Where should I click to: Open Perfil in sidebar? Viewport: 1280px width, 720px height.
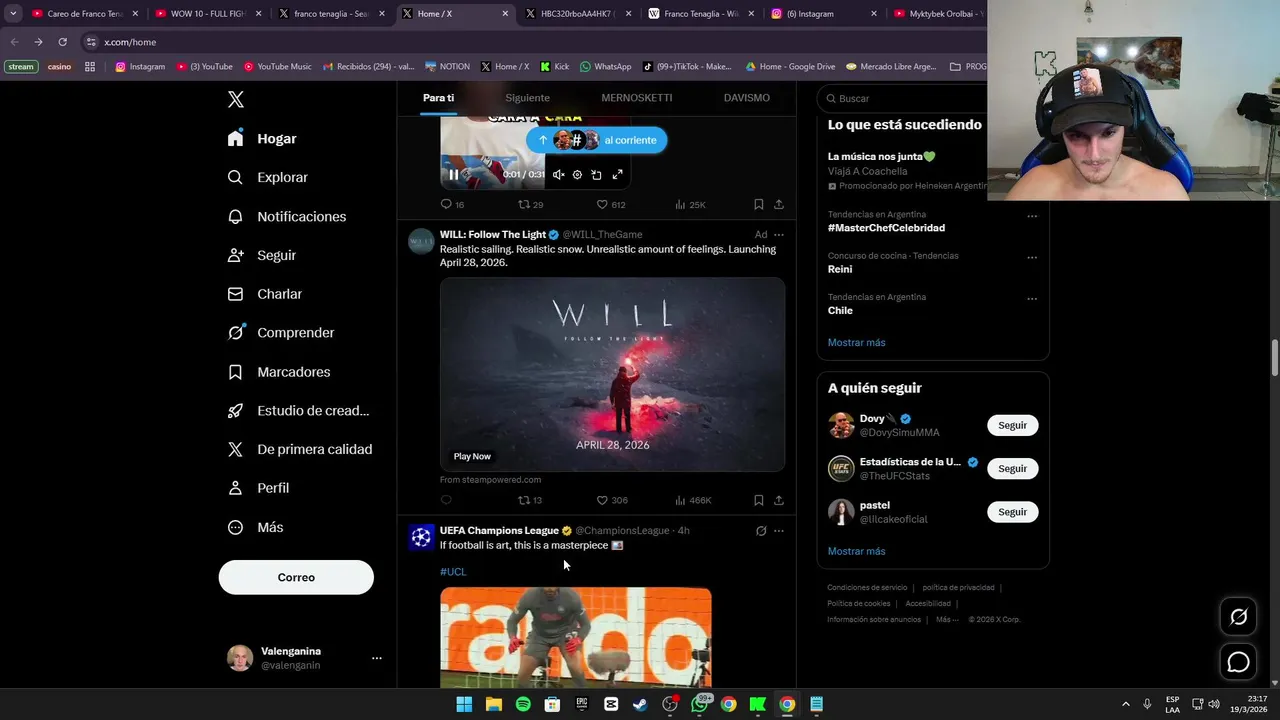[x=258, y=488]
